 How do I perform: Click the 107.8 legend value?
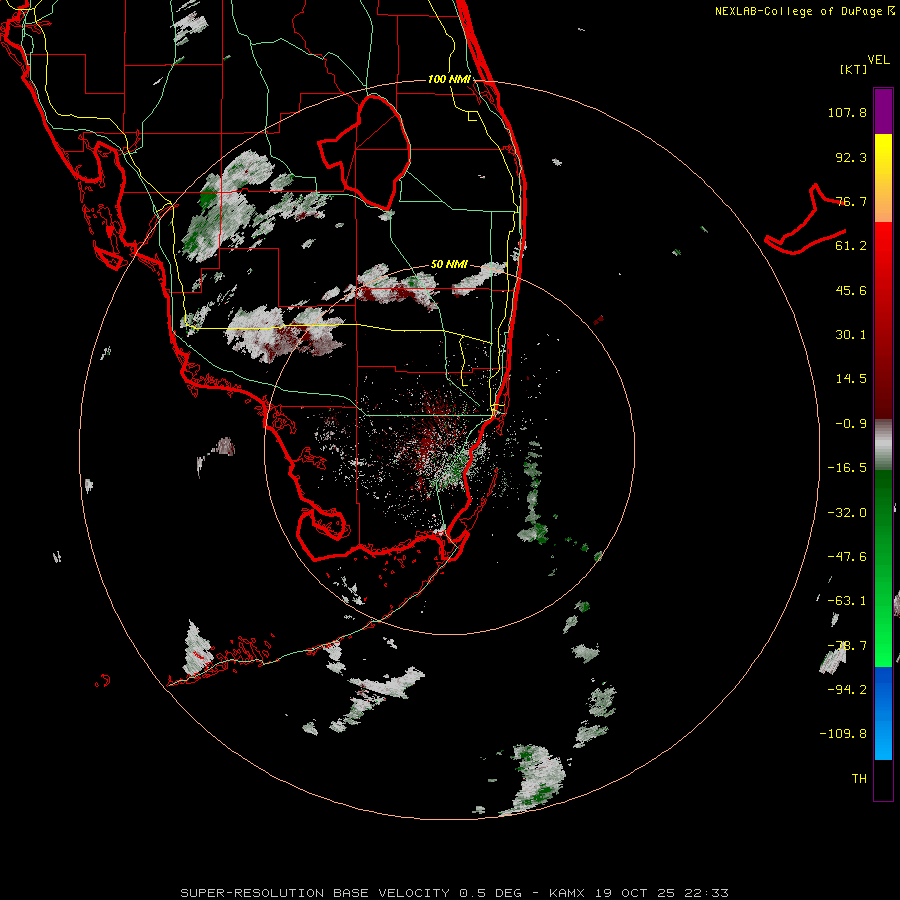click(847, 112)
